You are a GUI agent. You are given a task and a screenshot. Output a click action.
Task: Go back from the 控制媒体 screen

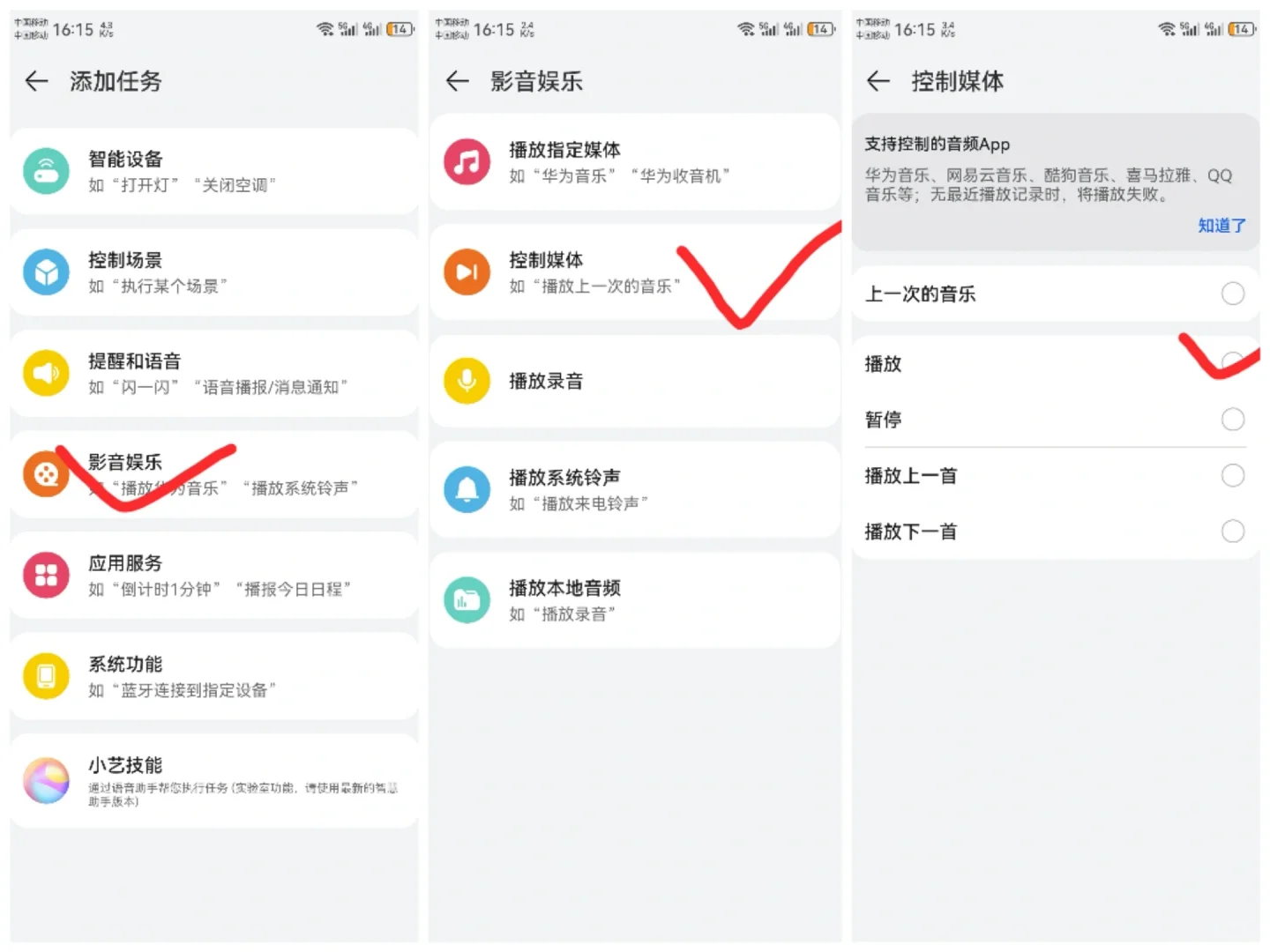point(878,81)
